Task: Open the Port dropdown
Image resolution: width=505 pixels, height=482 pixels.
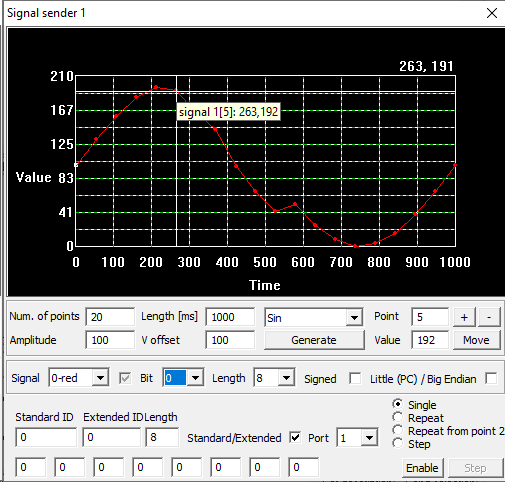Action: tap(369, 437)
